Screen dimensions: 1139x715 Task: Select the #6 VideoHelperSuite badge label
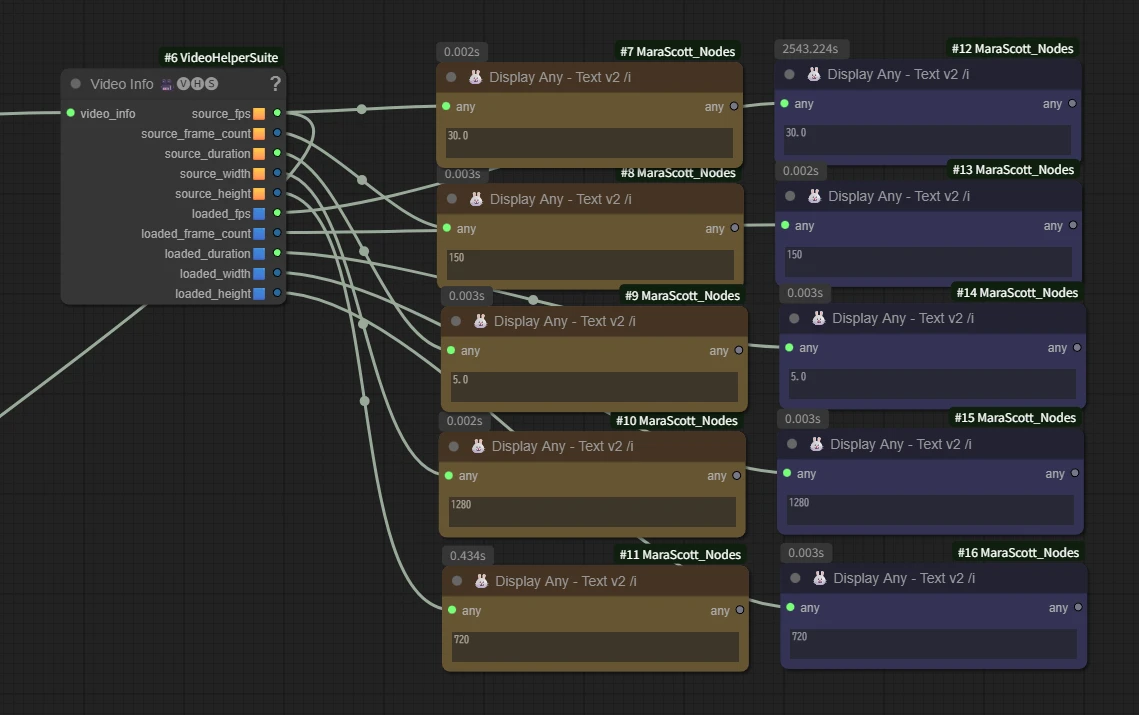click(x=221, y=58)
